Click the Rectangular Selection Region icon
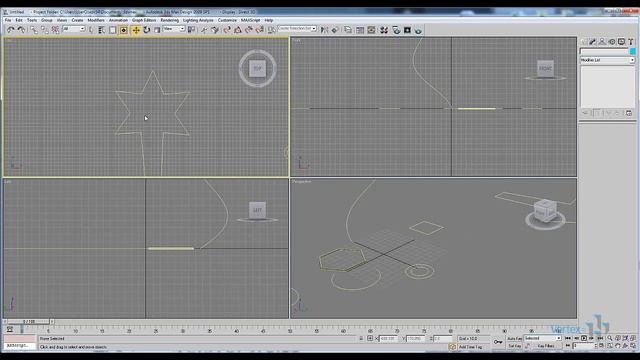Viewport: 640px width, 360px height. coord(113,30)
